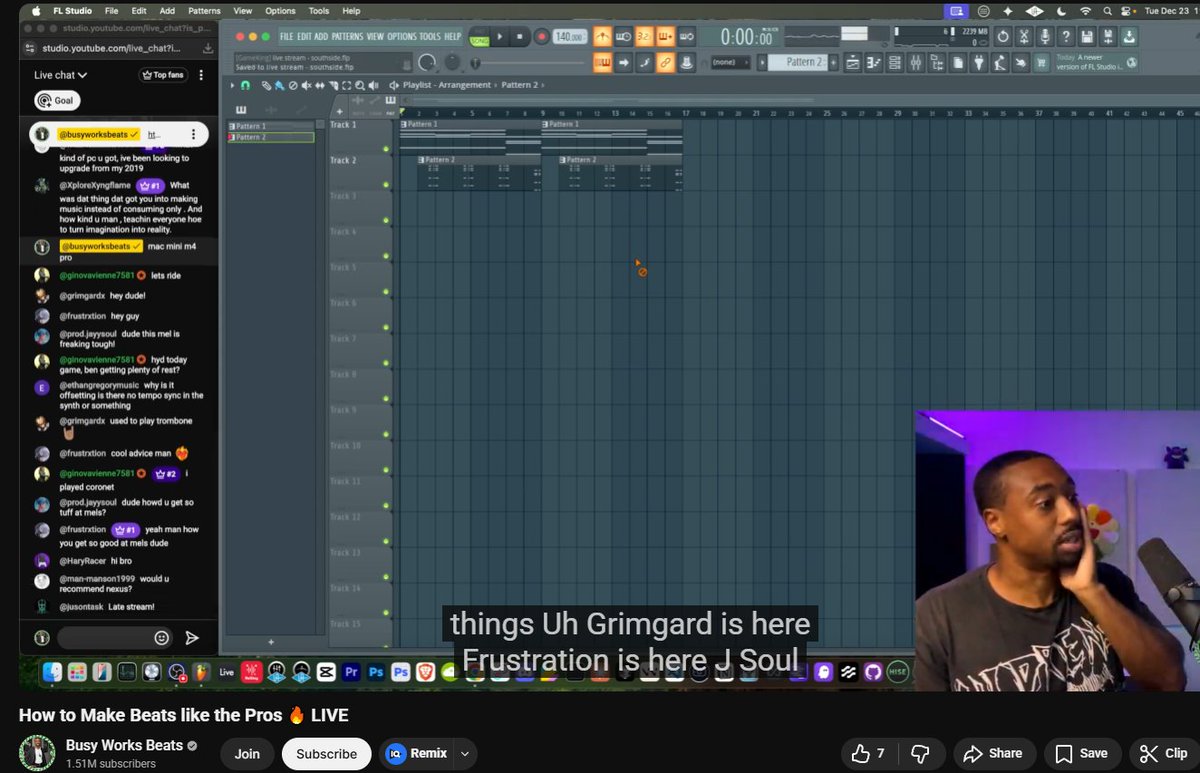Open Finder from the macOS dock
The image size is (1200, 773).
coord(52,672)
